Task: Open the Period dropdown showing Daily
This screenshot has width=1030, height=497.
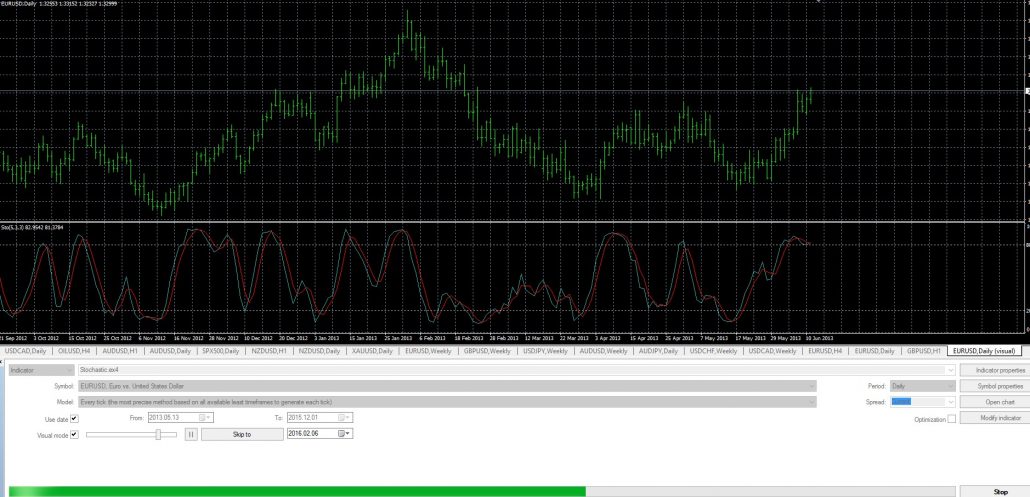Action: 922,386
